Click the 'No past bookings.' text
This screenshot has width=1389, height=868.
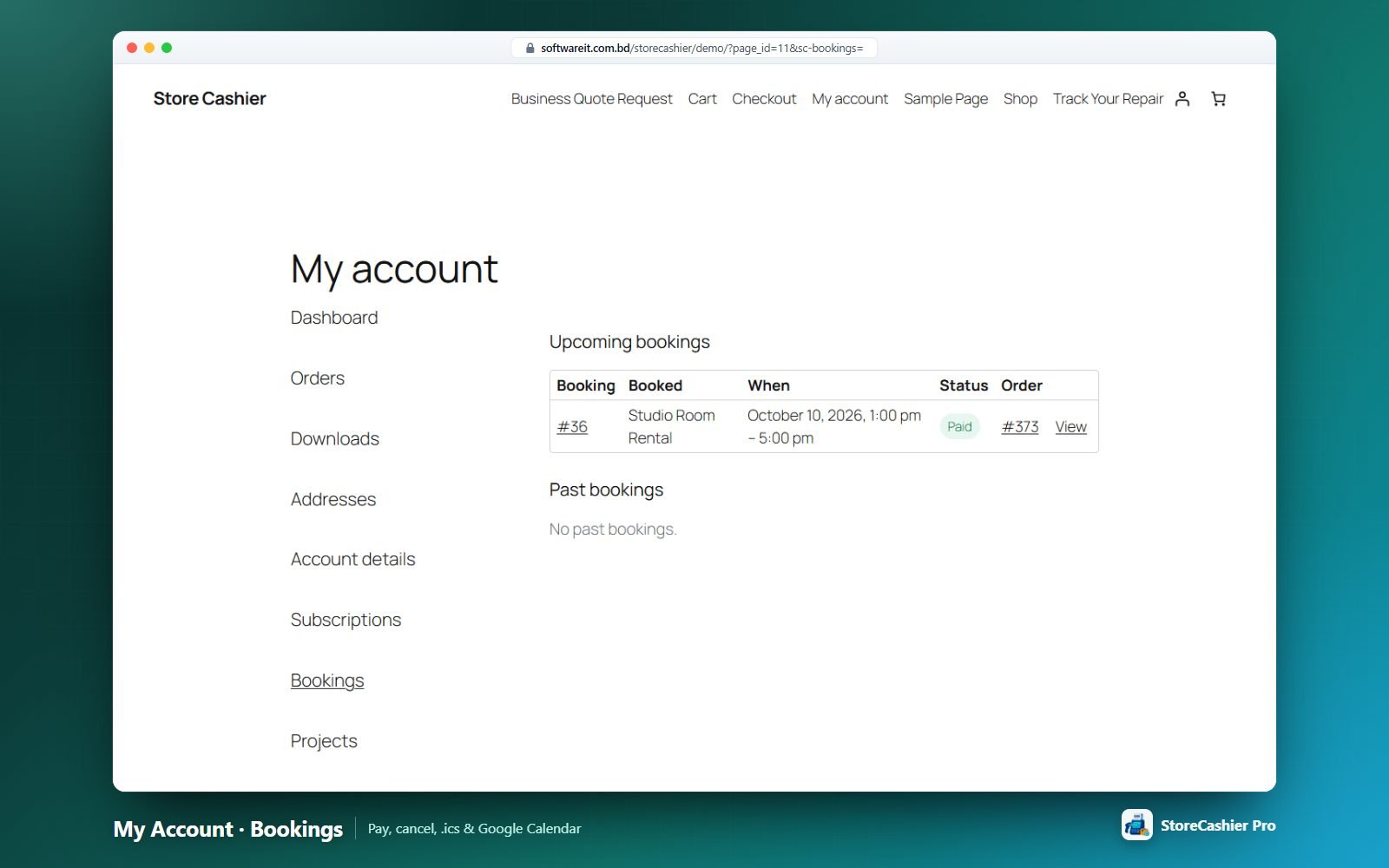[x=613, y=529]
